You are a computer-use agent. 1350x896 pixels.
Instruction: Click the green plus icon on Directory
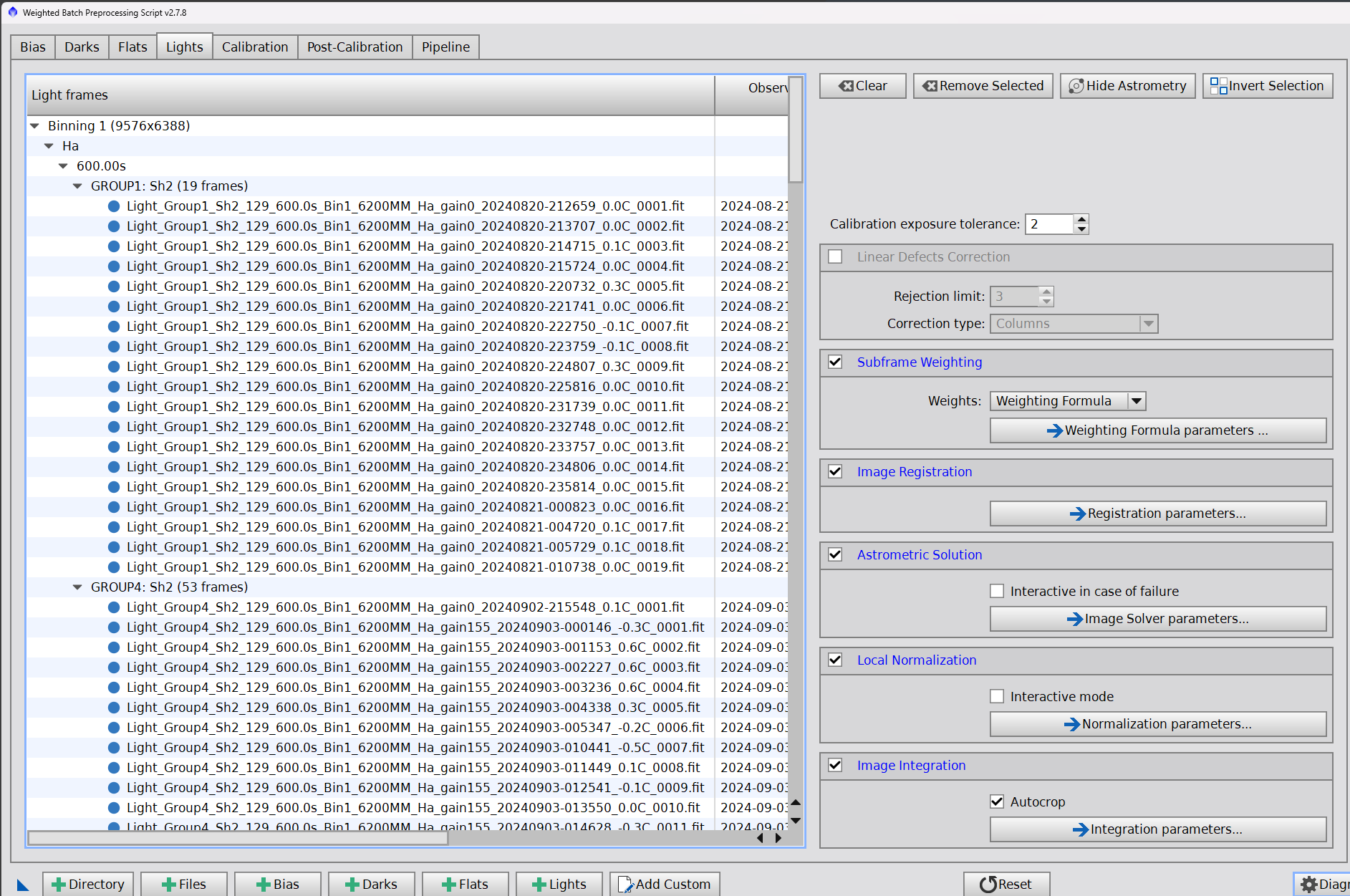(59, 885)
